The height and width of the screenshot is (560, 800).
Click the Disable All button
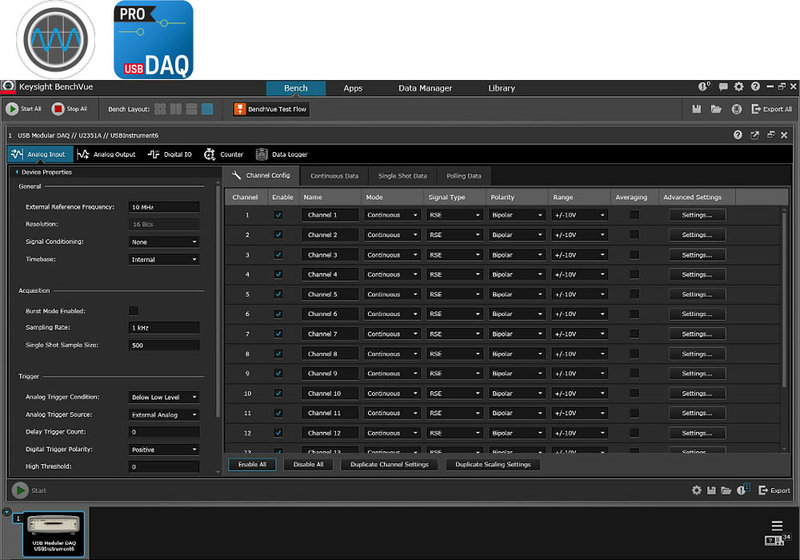[x=309, y=465]
